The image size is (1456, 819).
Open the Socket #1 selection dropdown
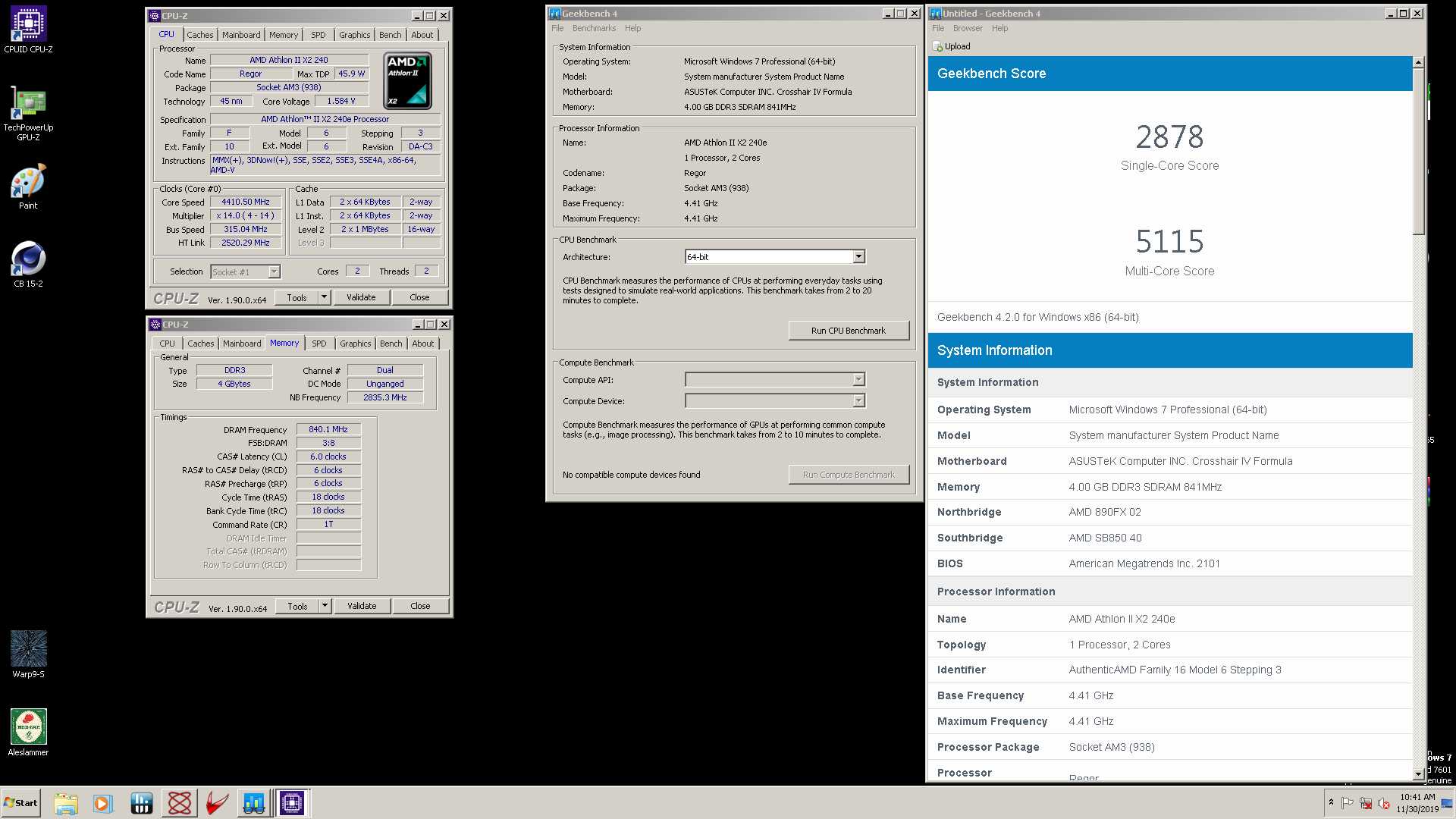[274, 271]
